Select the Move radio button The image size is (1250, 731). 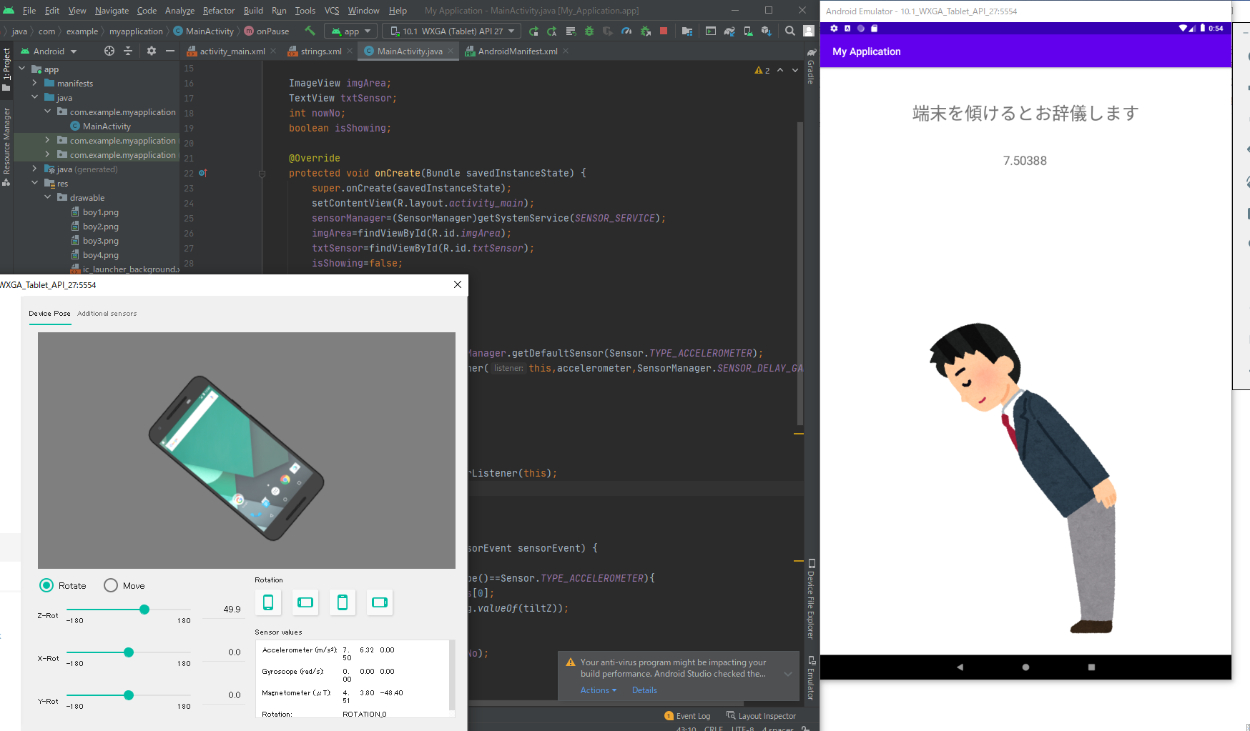point(111,585)
